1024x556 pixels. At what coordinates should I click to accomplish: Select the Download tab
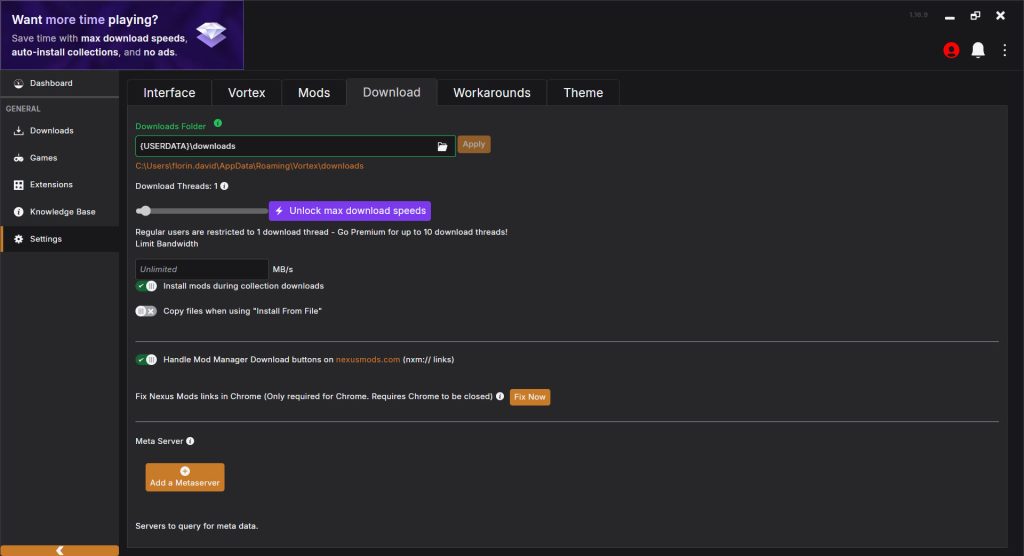[x=392, y=92]
